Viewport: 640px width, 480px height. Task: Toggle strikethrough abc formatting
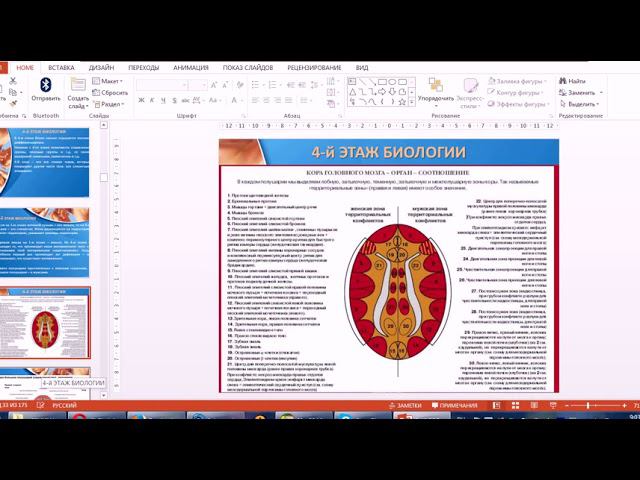click(x=185, y=100)
